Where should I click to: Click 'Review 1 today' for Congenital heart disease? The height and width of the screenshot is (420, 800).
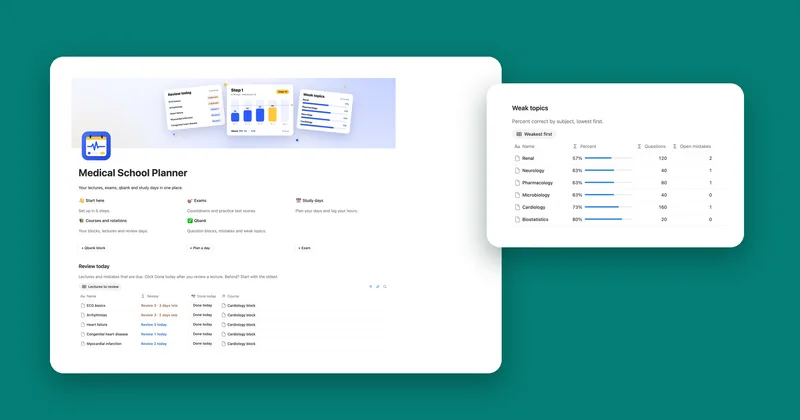154,334
